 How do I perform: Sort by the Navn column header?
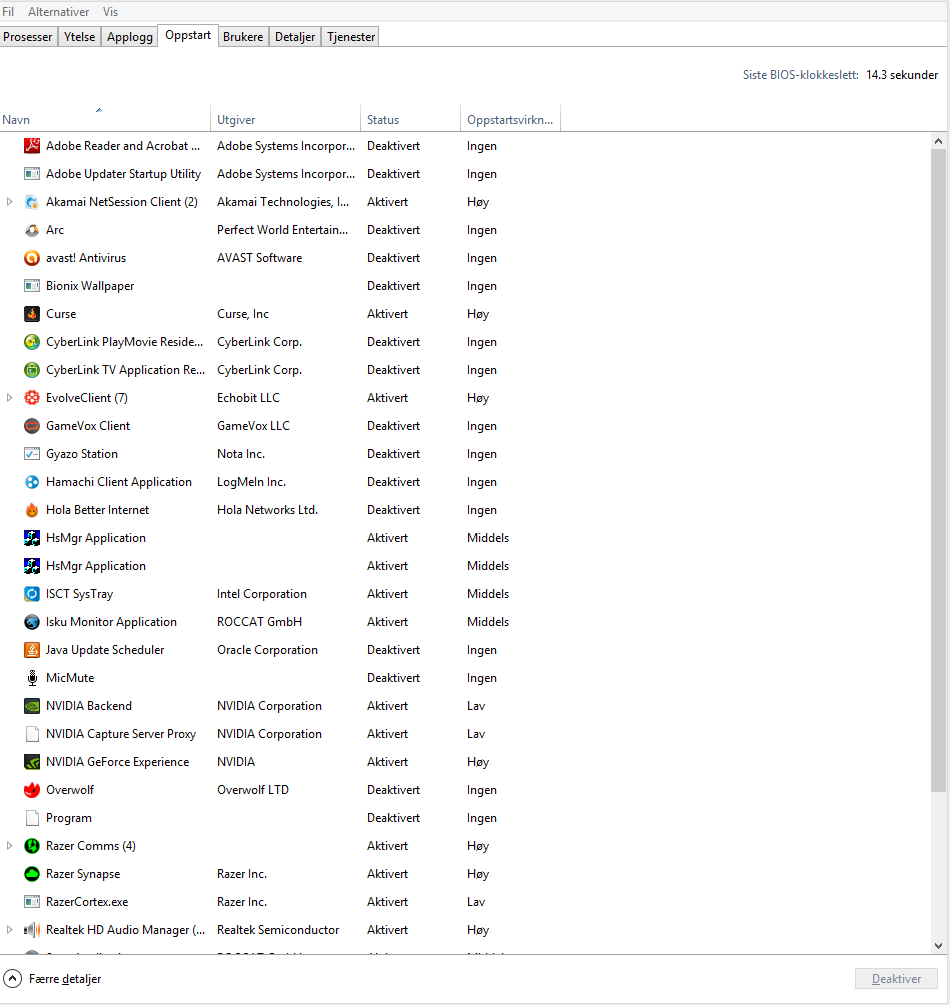click(x=105, y=119)
